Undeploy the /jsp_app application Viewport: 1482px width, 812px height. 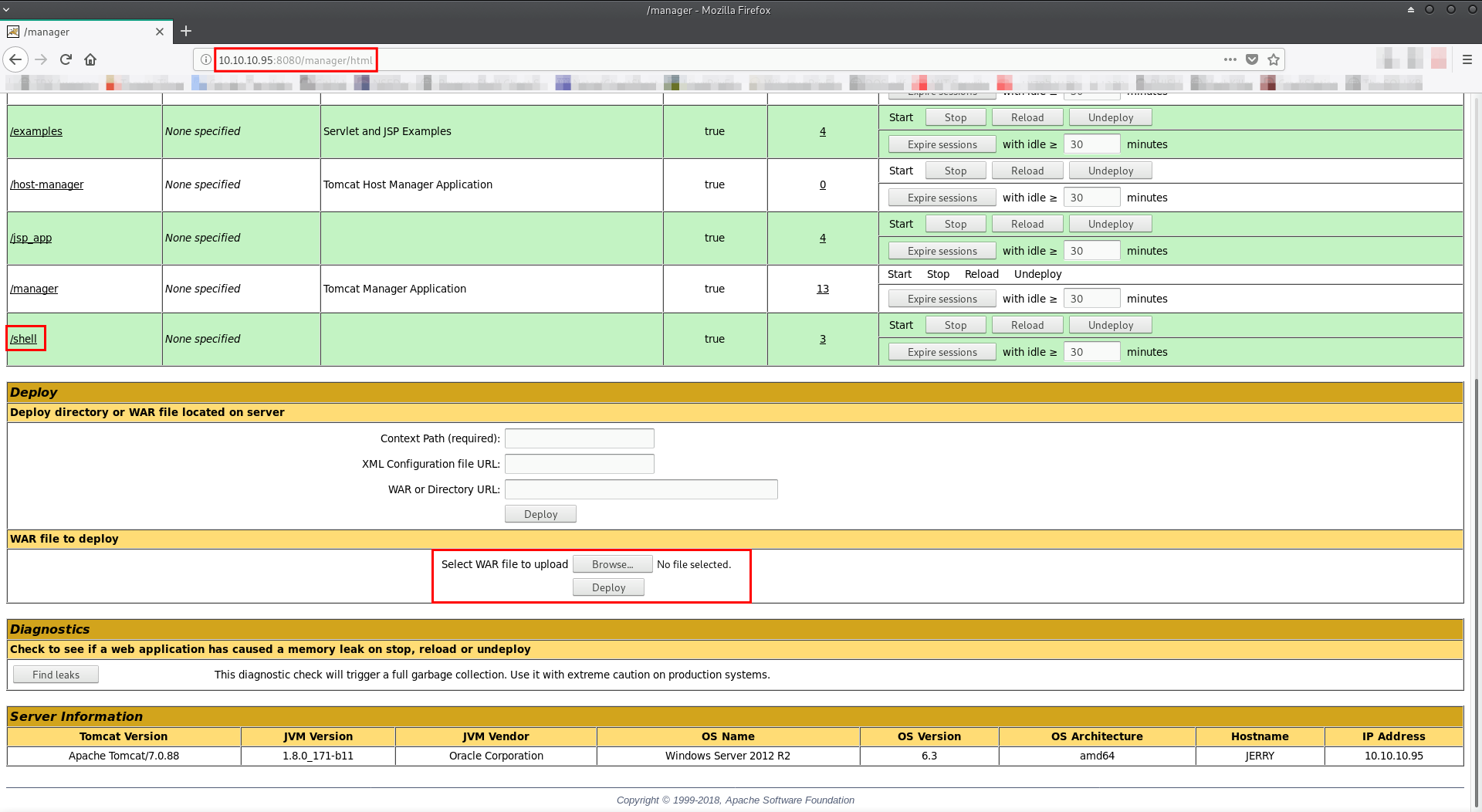point(1111,224)
